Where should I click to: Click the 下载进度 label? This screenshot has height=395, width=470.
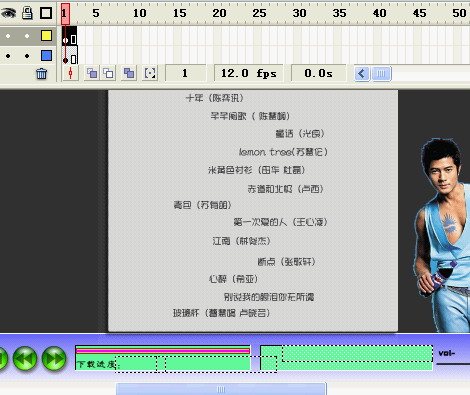tap(96, 364)
